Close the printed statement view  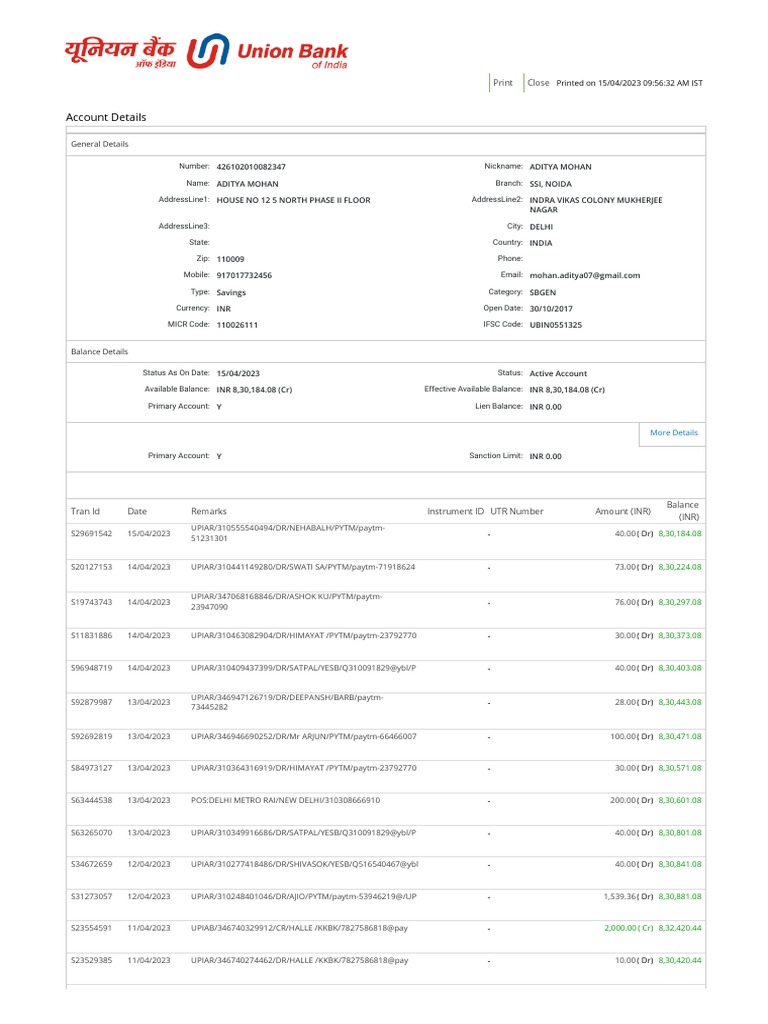538,83
